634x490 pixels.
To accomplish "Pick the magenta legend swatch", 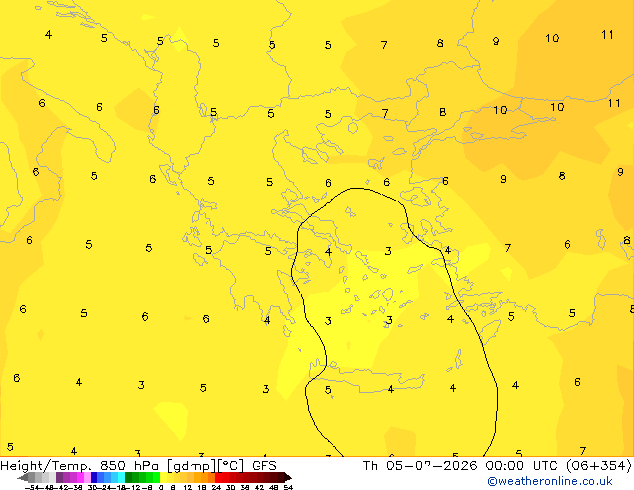I will (80, 477).
